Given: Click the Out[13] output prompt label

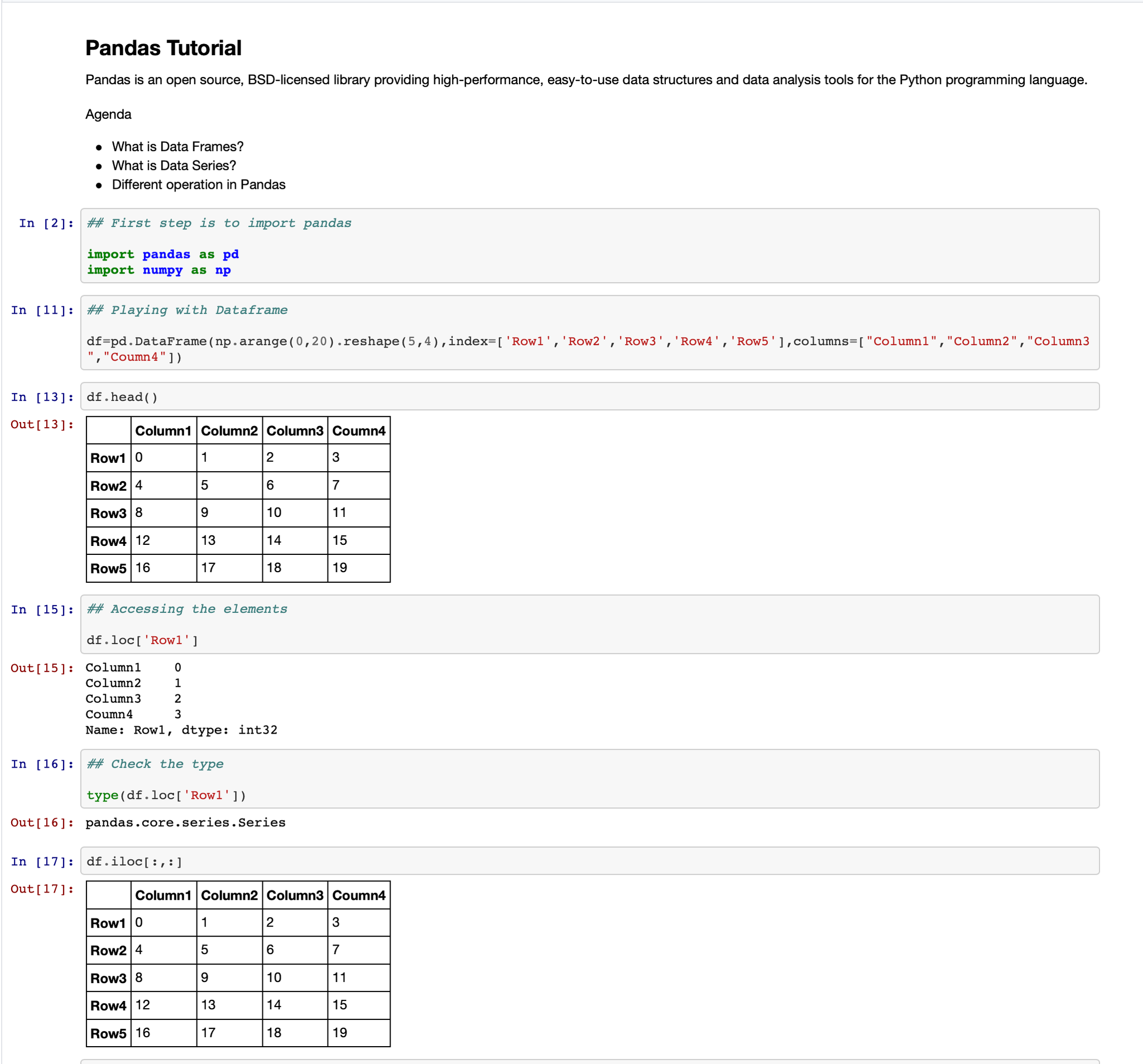Looking at the screenshot, I should pos(42,424).
